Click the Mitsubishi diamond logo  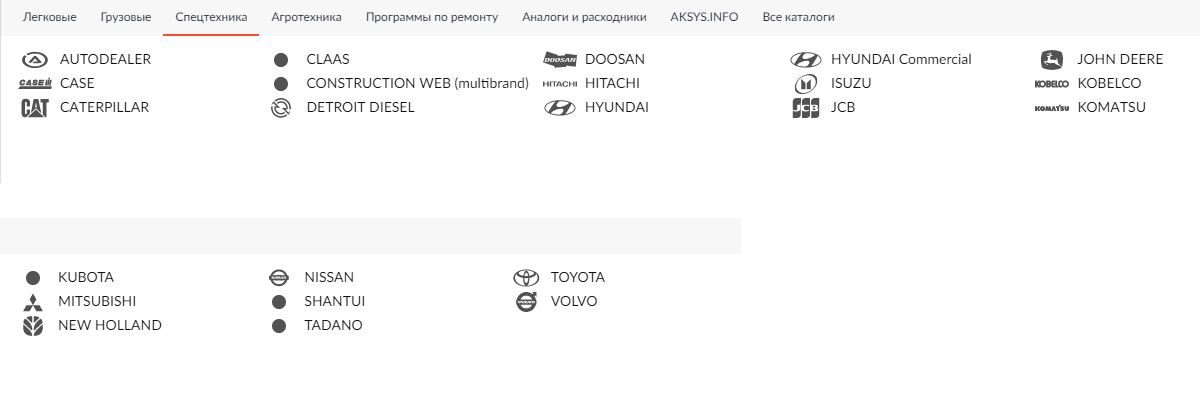(x=33, y=302)
